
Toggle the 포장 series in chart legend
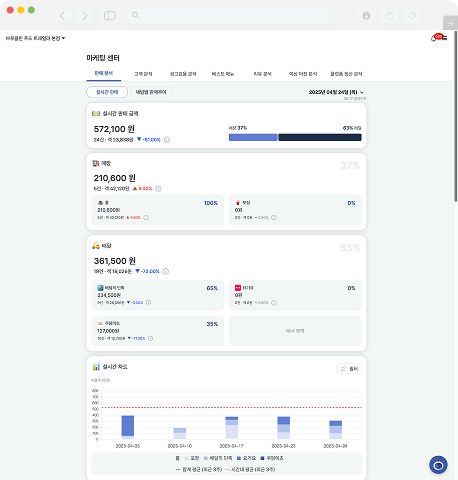point(192,458)
